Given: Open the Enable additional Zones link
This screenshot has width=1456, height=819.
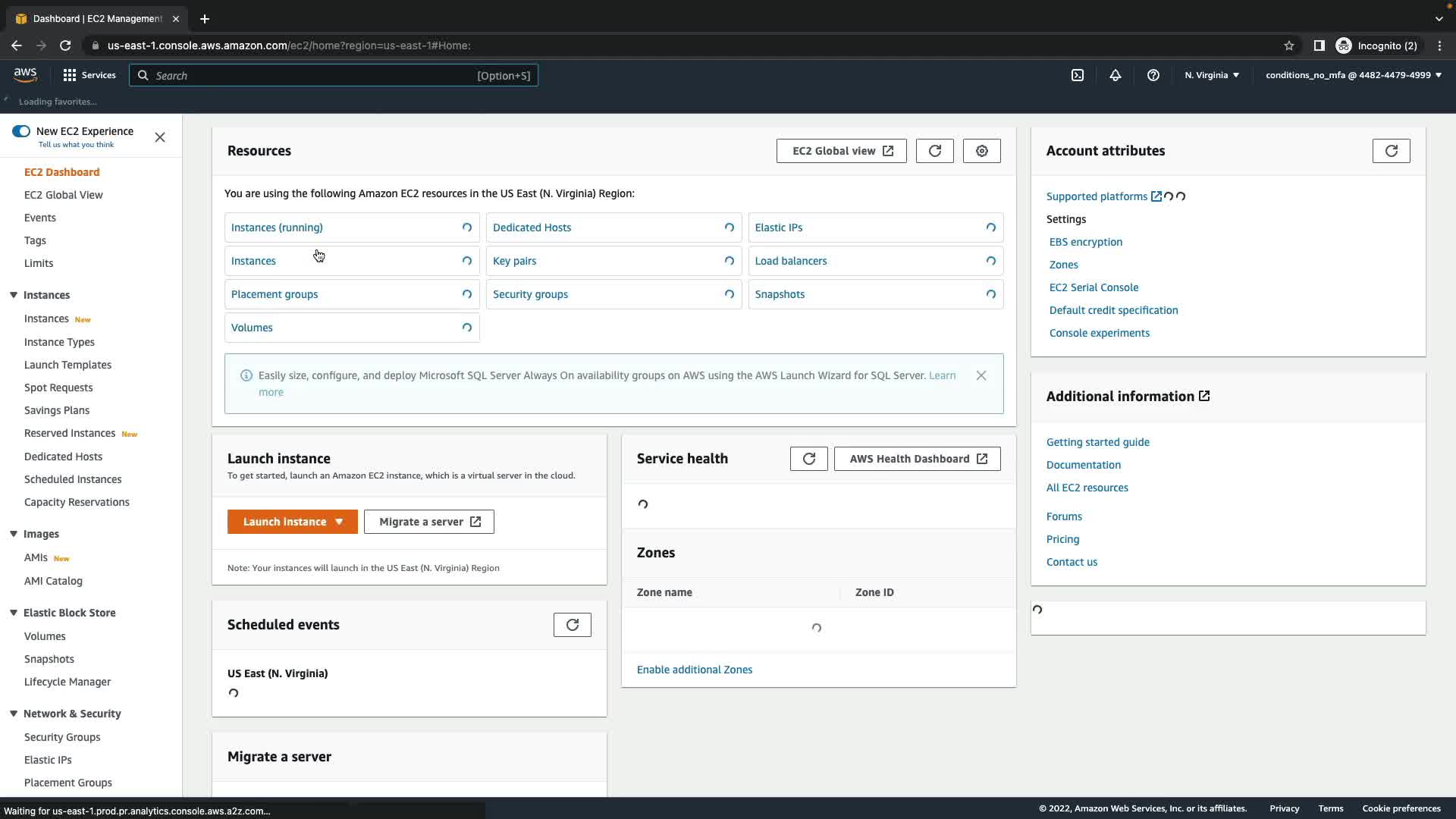Looking at the screenshot, I should pyautogui.click(x=694, y=670).
